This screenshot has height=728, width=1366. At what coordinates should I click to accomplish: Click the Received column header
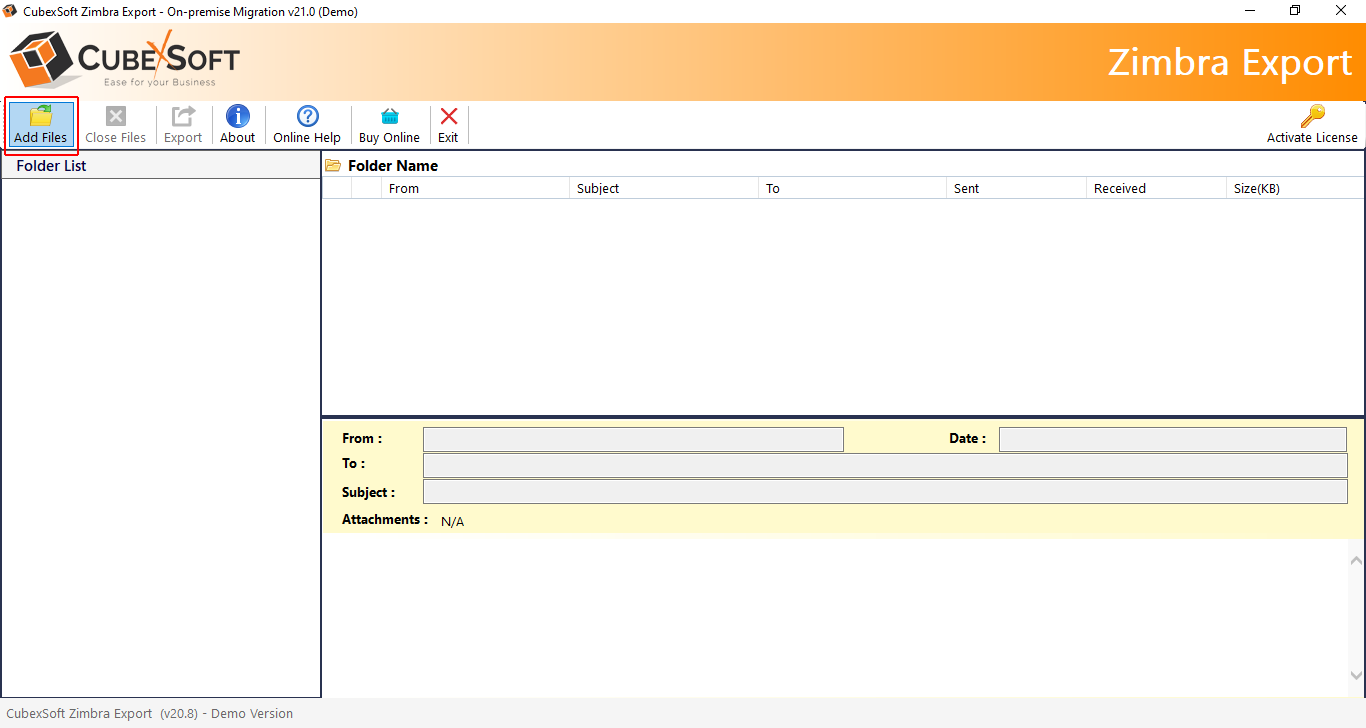click(x=1118, y=188)
